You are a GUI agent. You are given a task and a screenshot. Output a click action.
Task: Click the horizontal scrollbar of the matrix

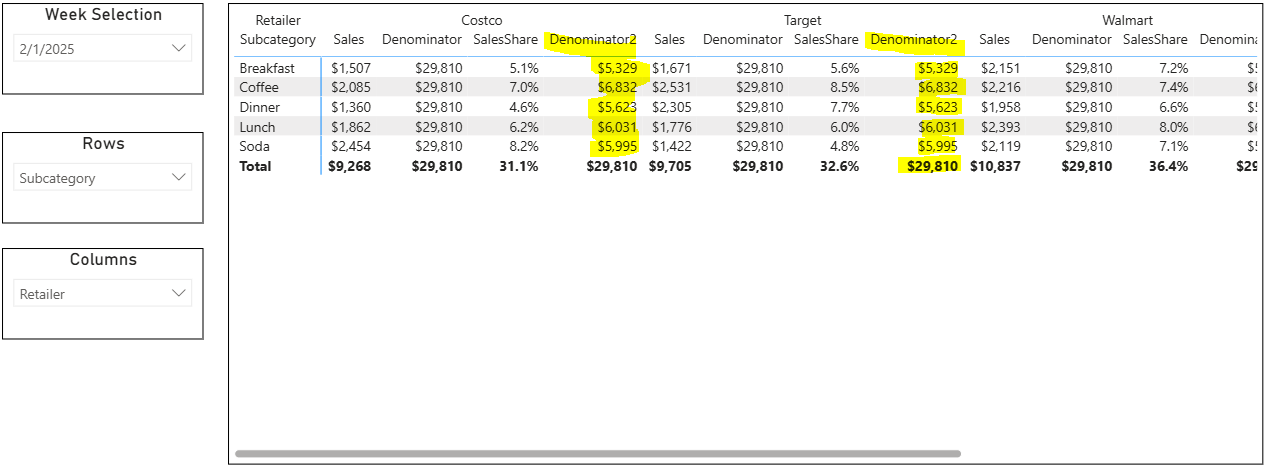tap(598, 453)
